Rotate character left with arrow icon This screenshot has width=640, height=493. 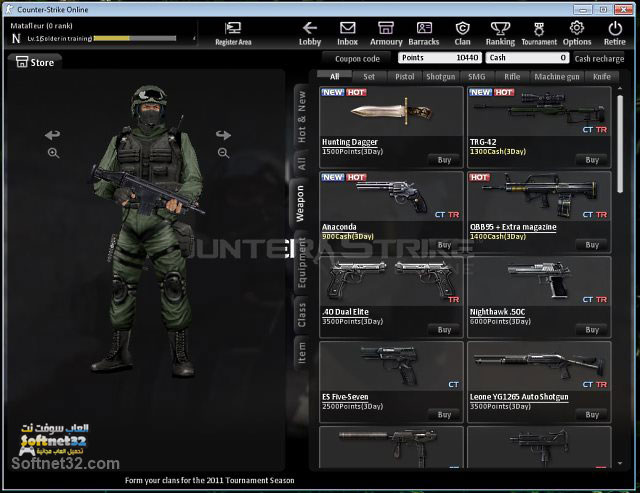click(53, 134)
